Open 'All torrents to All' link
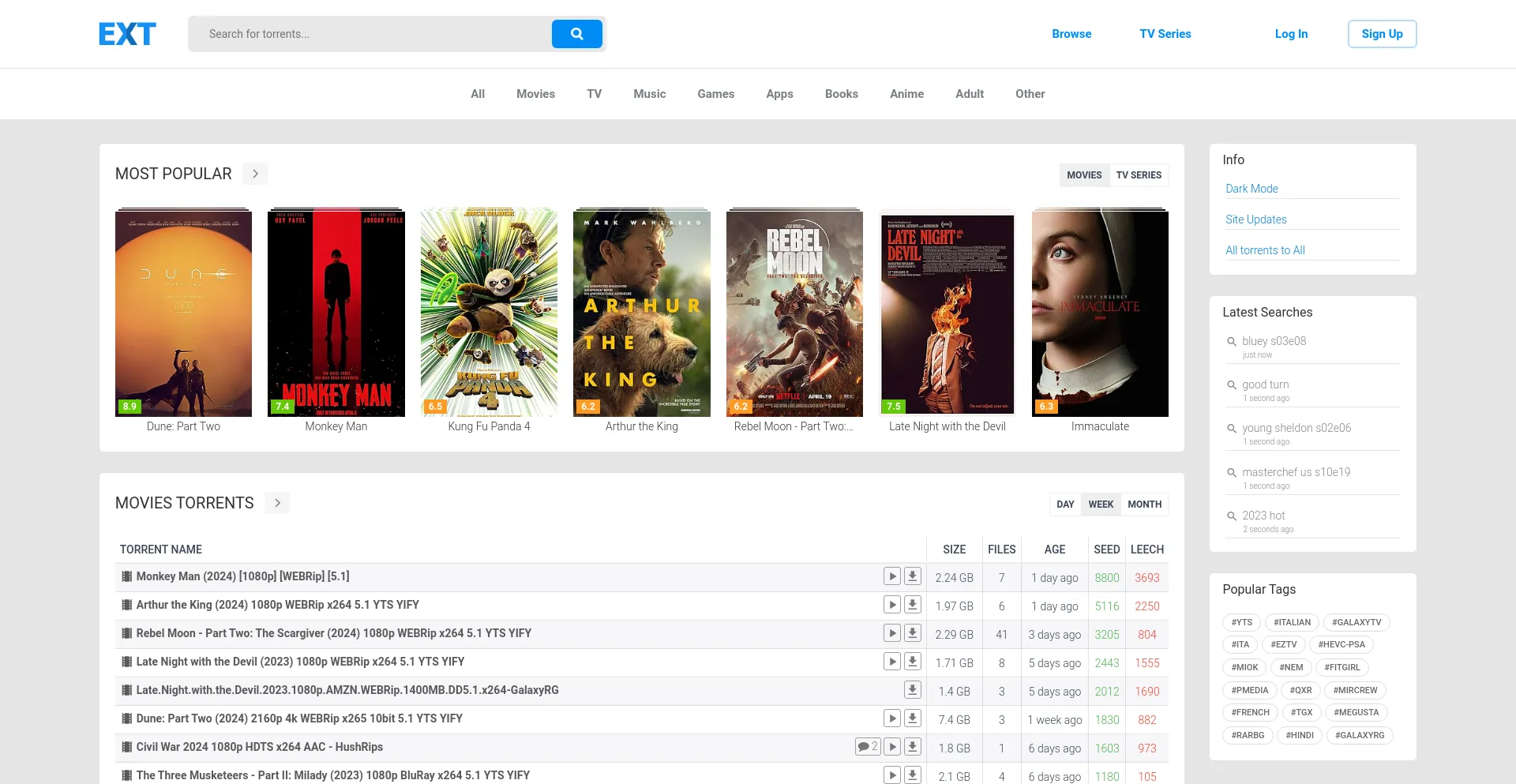The height and width of the screenshot is (784, 1516). click(x=1265, y=250)
